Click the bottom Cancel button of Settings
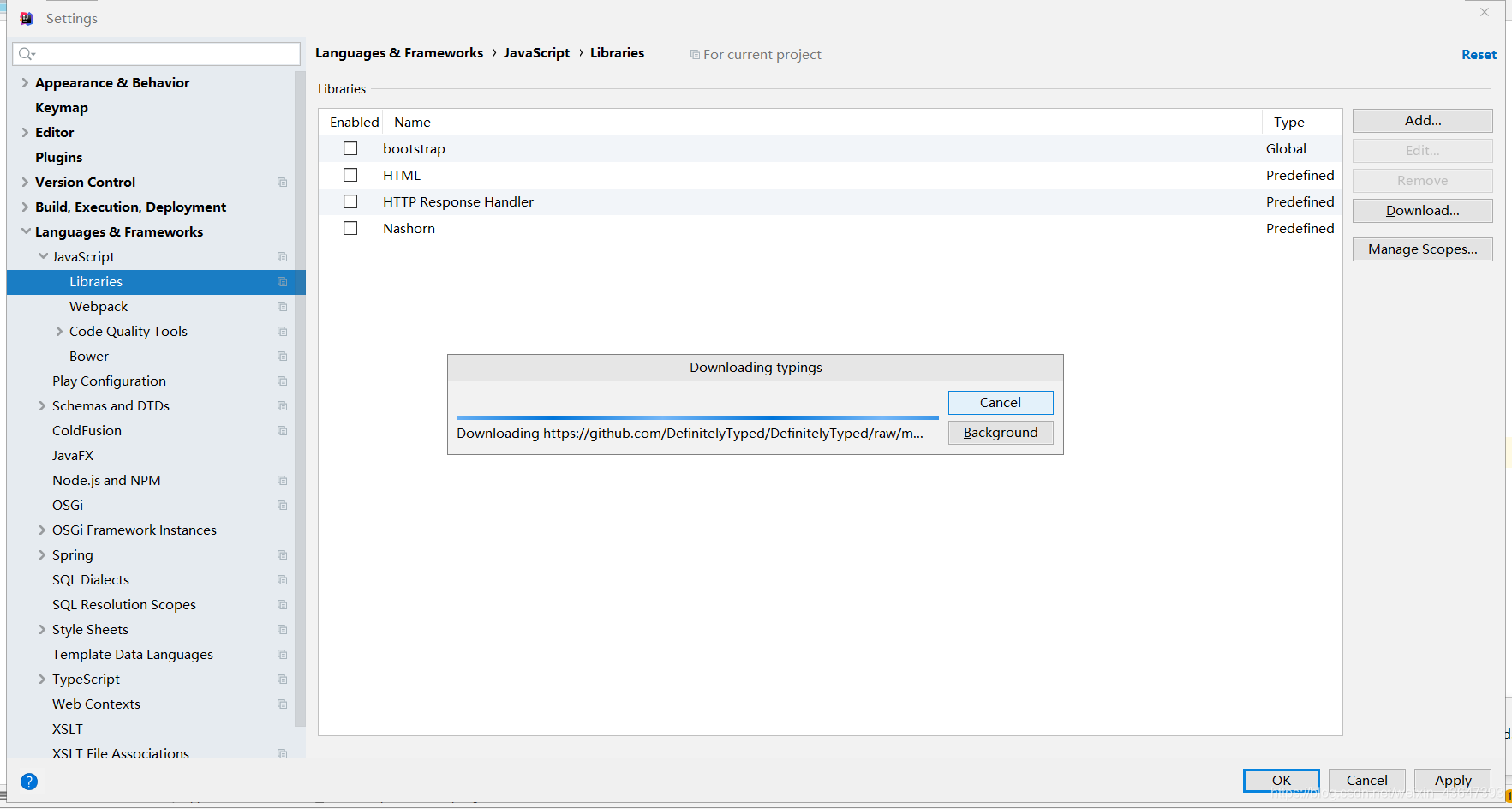1512x809 pixels. pos(1367,781)
